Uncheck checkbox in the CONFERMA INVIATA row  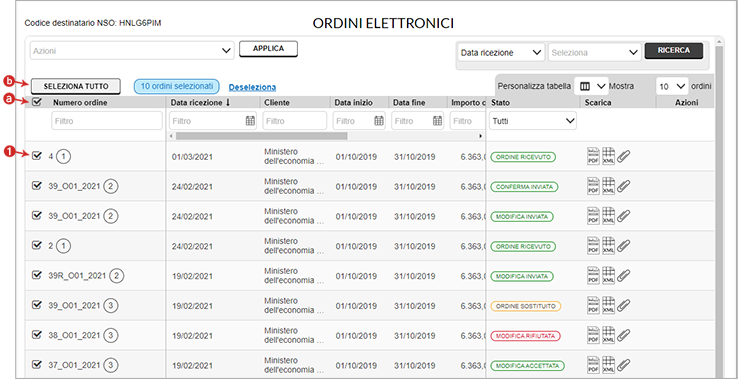[x=37, y=185]
